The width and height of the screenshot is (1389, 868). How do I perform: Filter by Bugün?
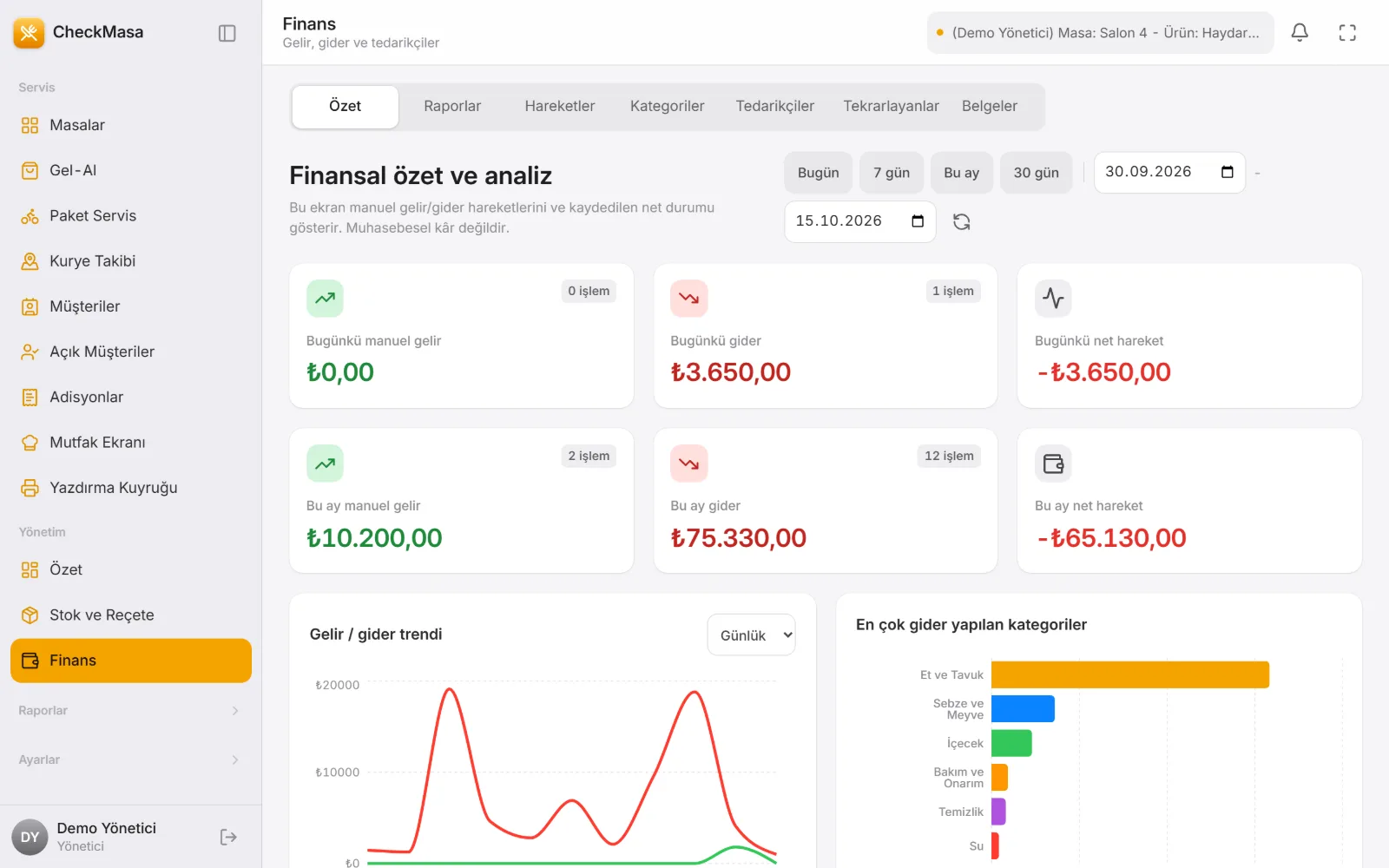[819, 173]
